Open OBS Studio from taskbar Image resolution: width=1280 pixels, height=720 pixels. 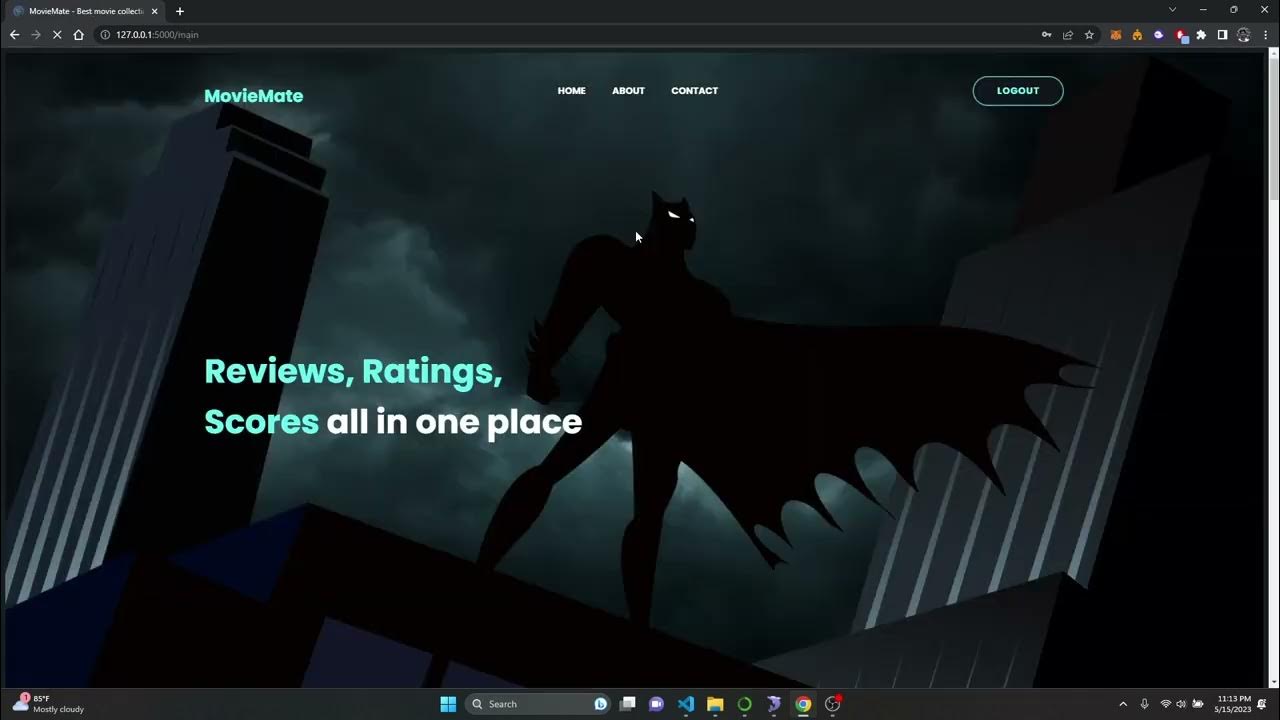(833, 704)
